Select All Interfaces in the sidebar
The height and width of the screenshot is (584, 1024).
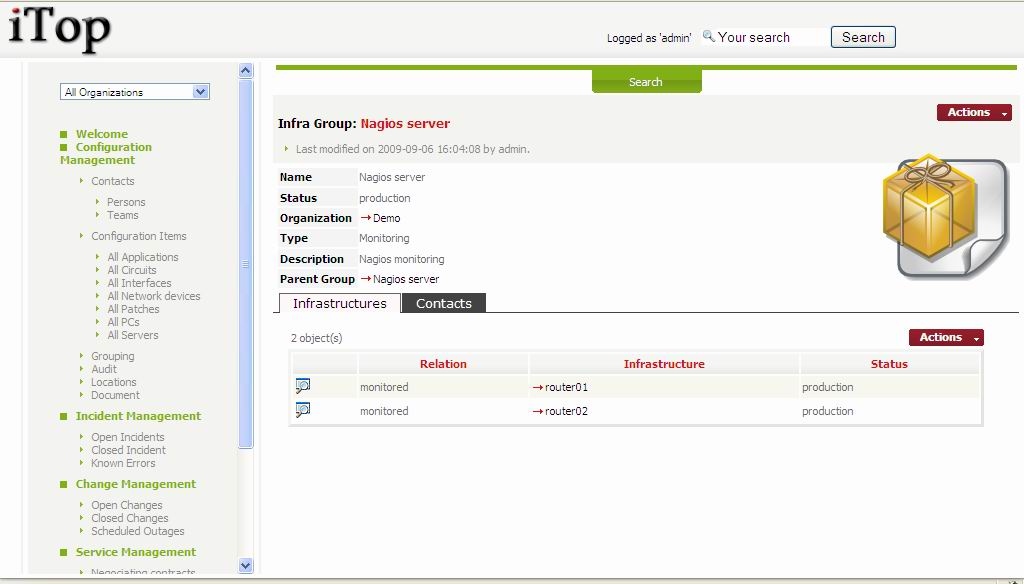(139, 283)
